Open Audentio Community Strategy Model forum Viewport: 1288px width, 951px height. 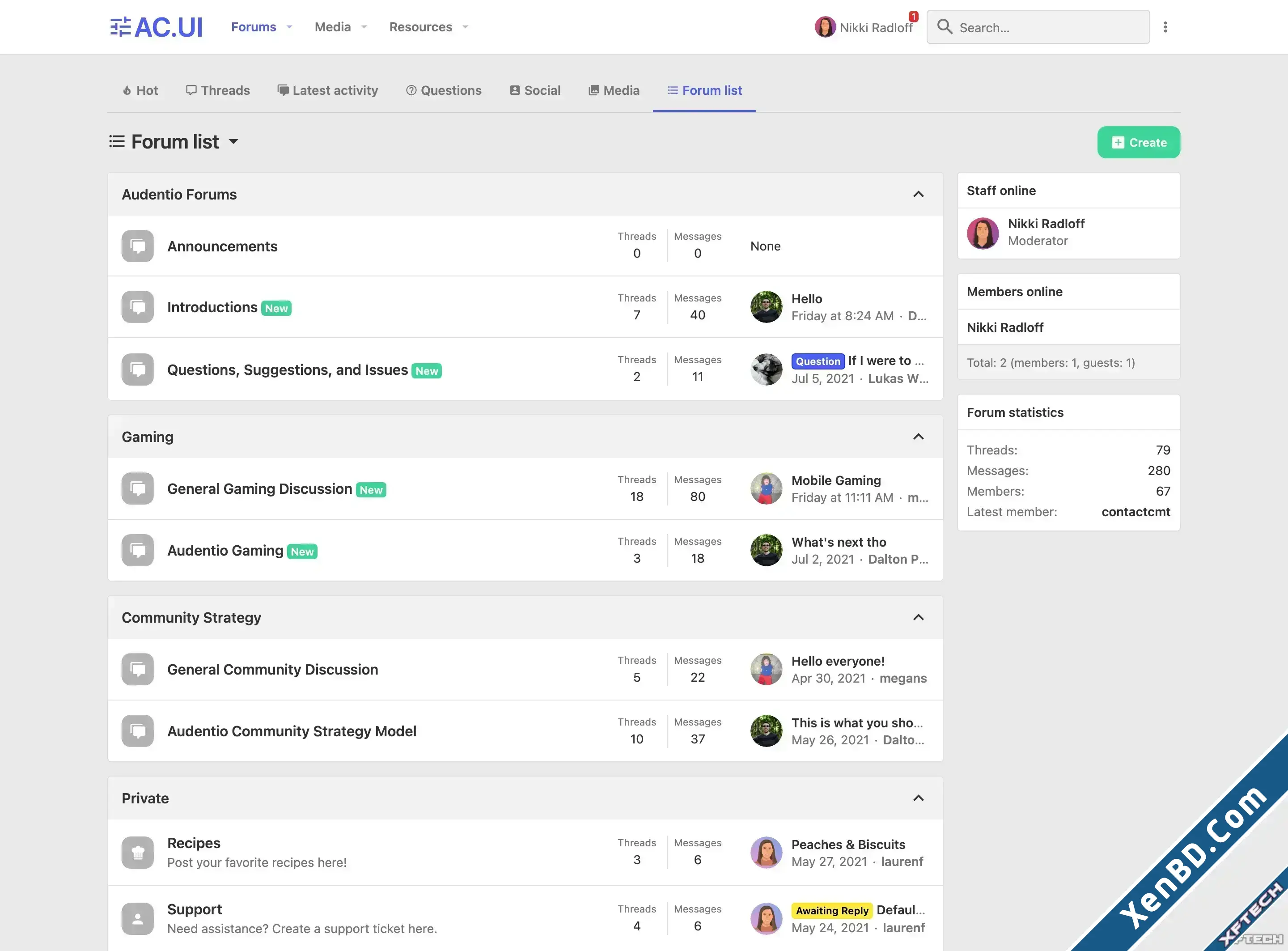tap(292, 731)
